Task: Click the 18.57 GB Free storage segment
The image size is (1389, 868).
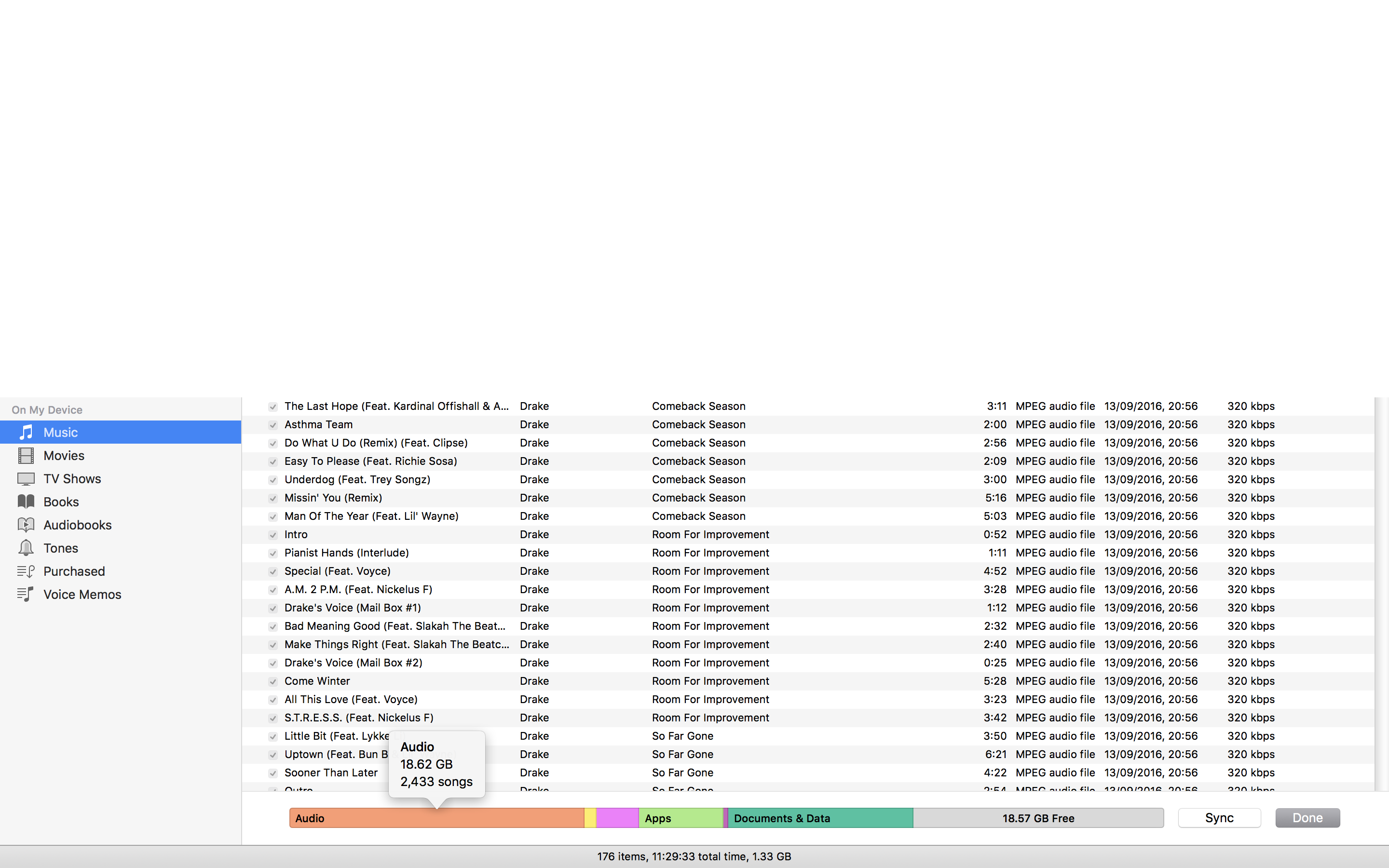Action: pos(1038,818)
